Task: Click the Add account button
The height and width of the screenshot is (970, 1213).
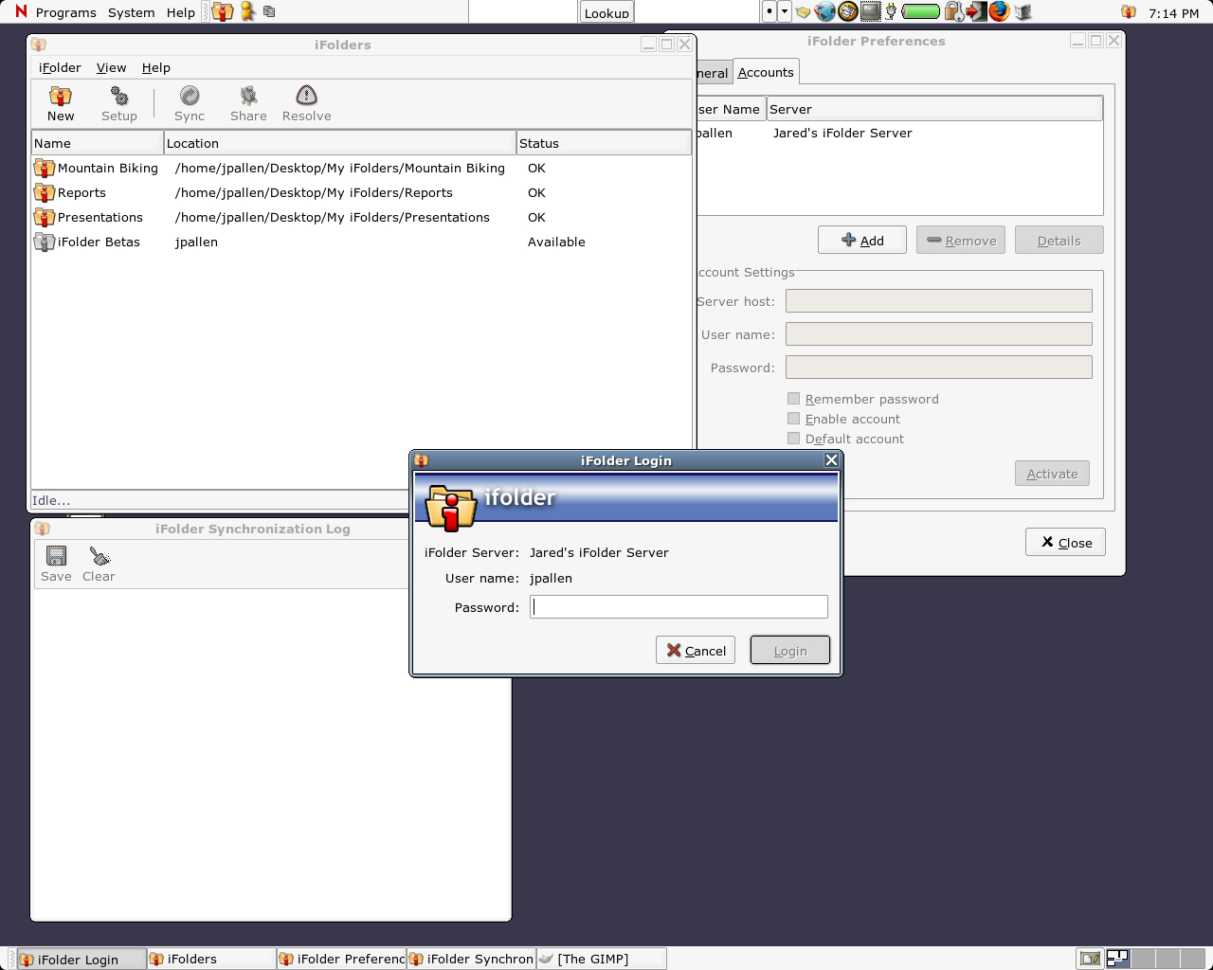Action: click(861, 240)
